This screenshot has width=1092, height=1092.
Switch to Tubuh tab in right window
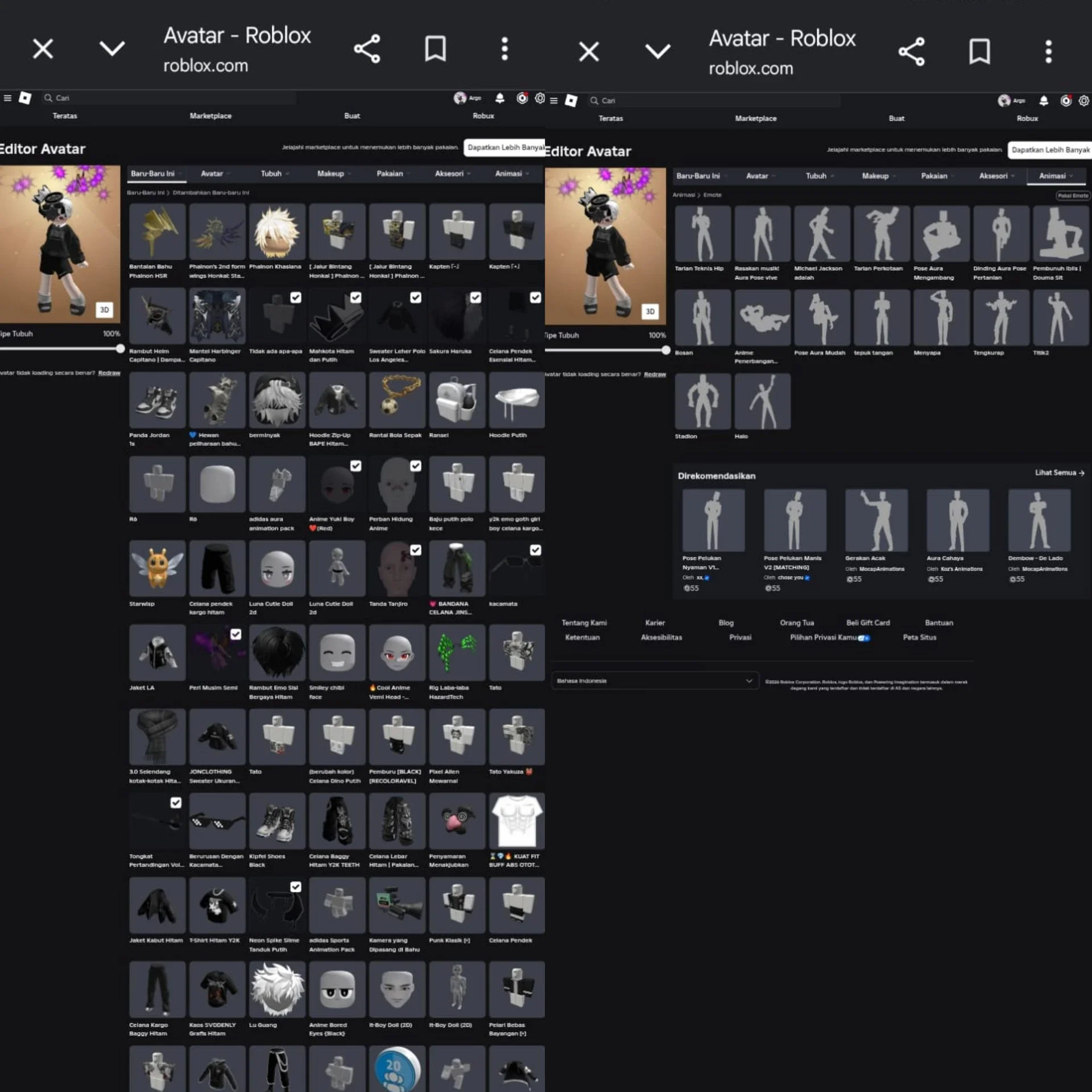(x=819, y=176)
